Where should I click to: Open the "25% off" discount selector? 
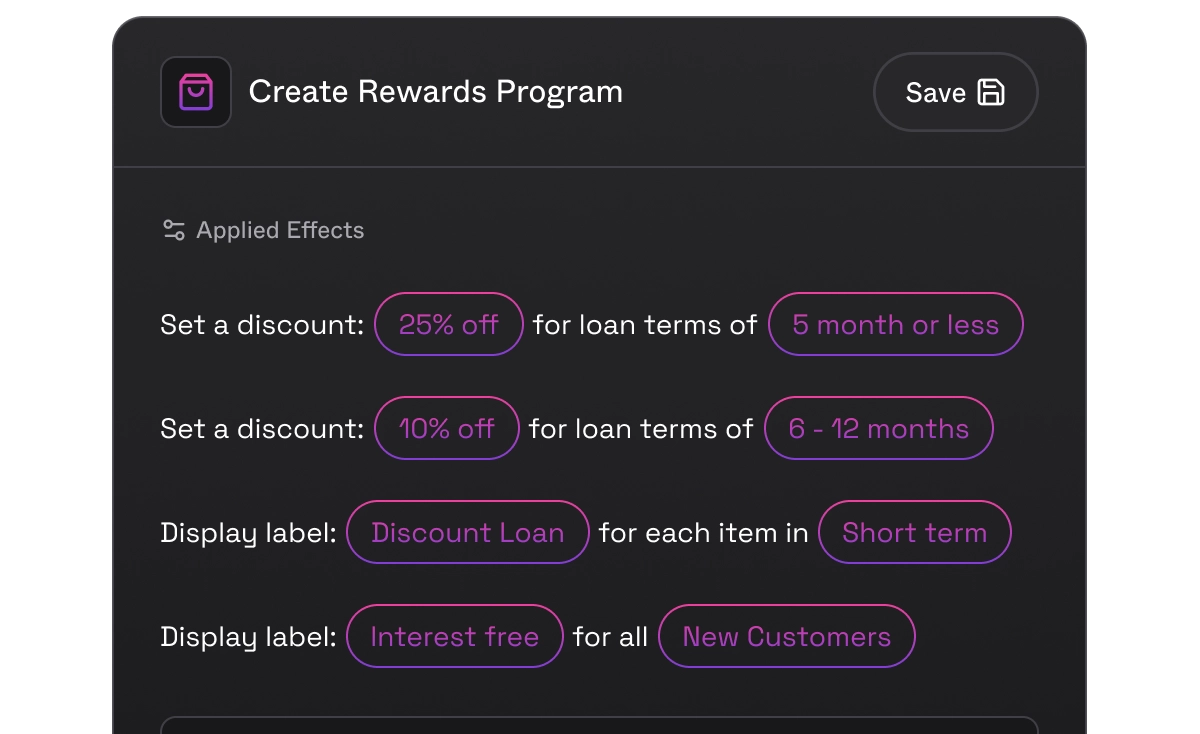448,324
